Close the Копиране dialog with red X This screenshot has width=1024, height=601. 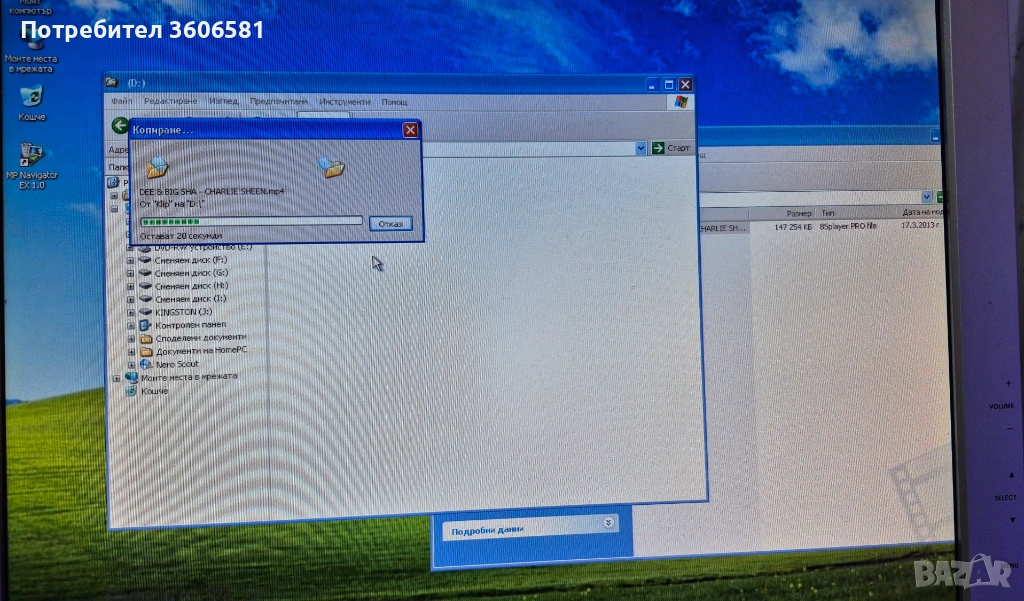(410, 130)
